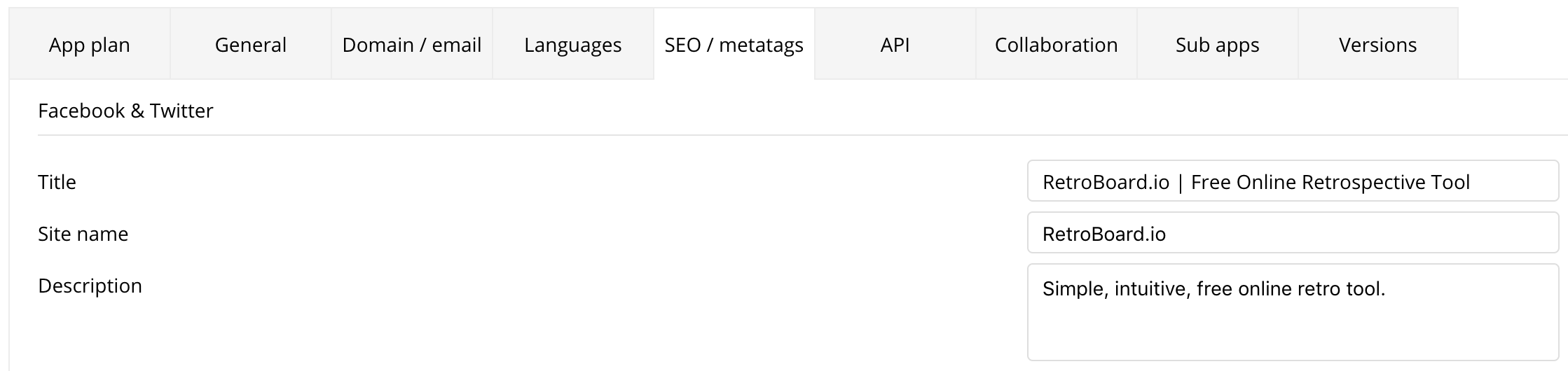
Task: Go to Domain / email tab
Action: tap(412, 45)
